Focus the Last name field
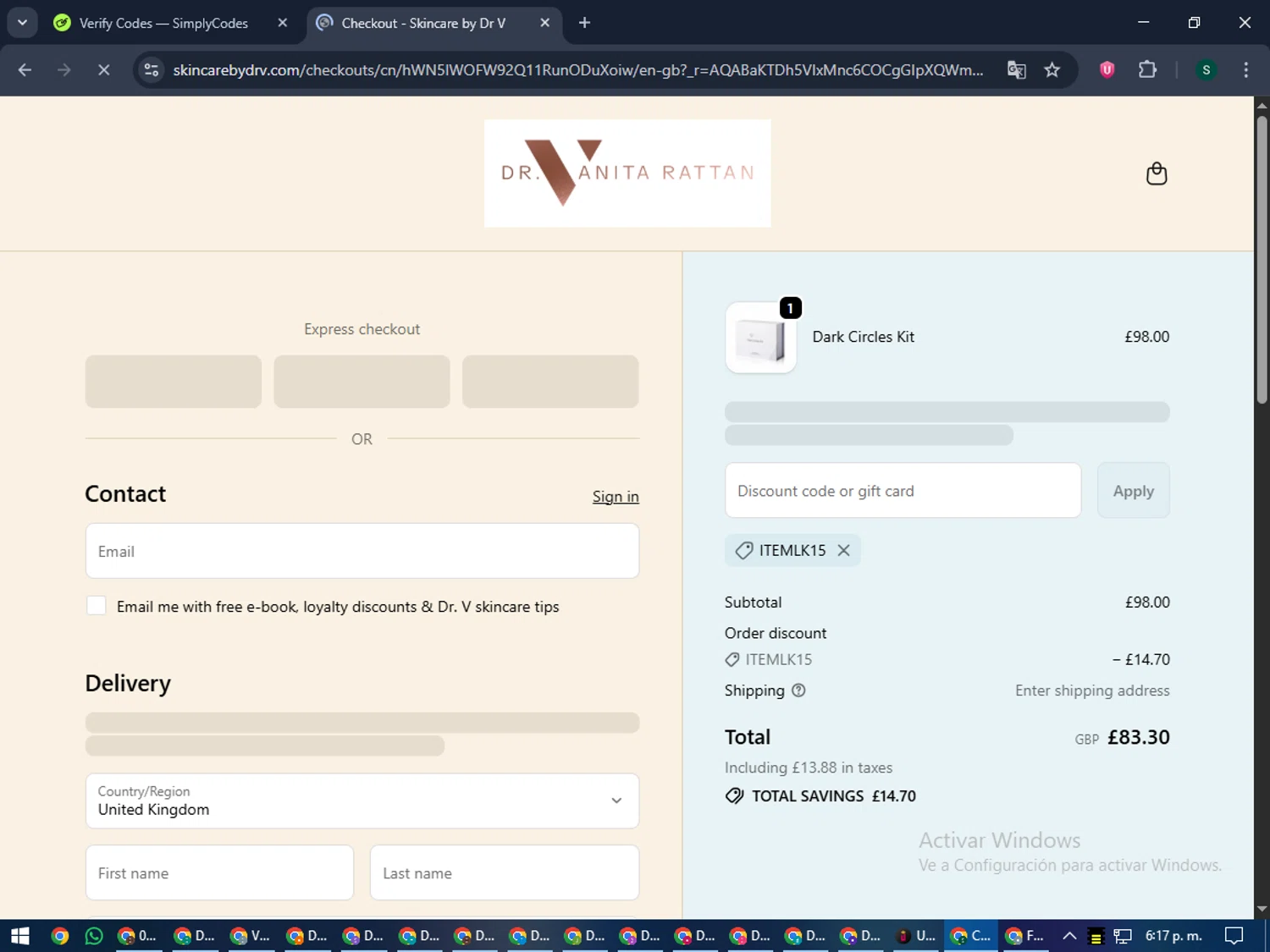This screenshot has height=952, width=1270. pos(505,872)
